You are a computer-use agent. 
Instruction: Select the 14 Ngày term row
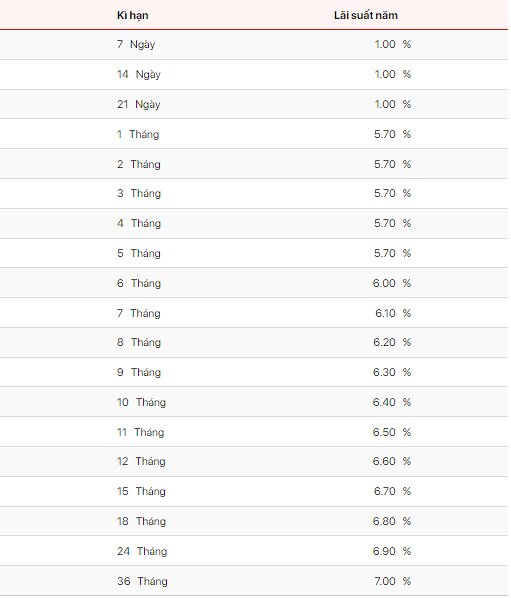point(254,74)
